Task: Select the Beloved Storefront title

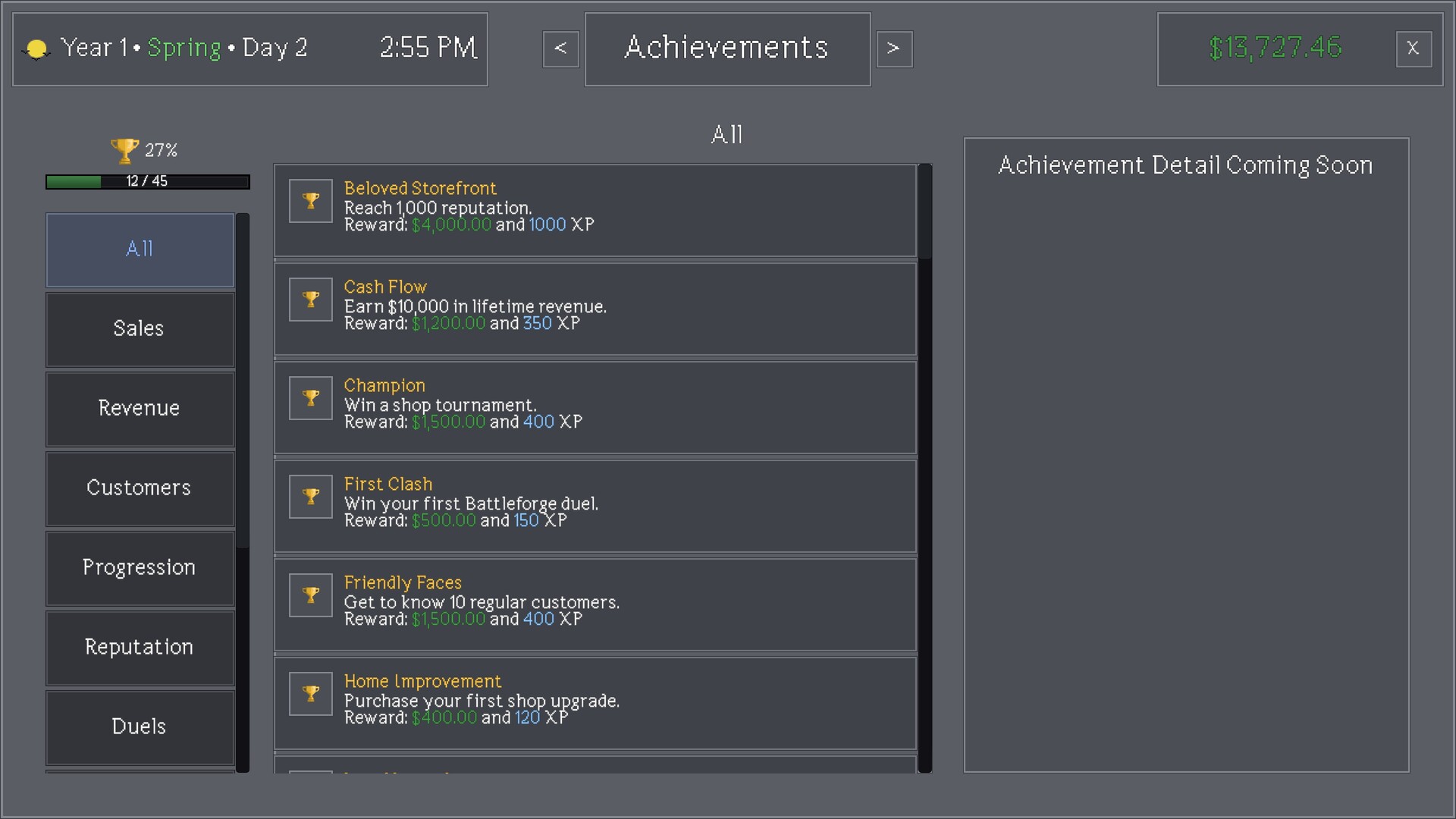Action: [420, 188]
